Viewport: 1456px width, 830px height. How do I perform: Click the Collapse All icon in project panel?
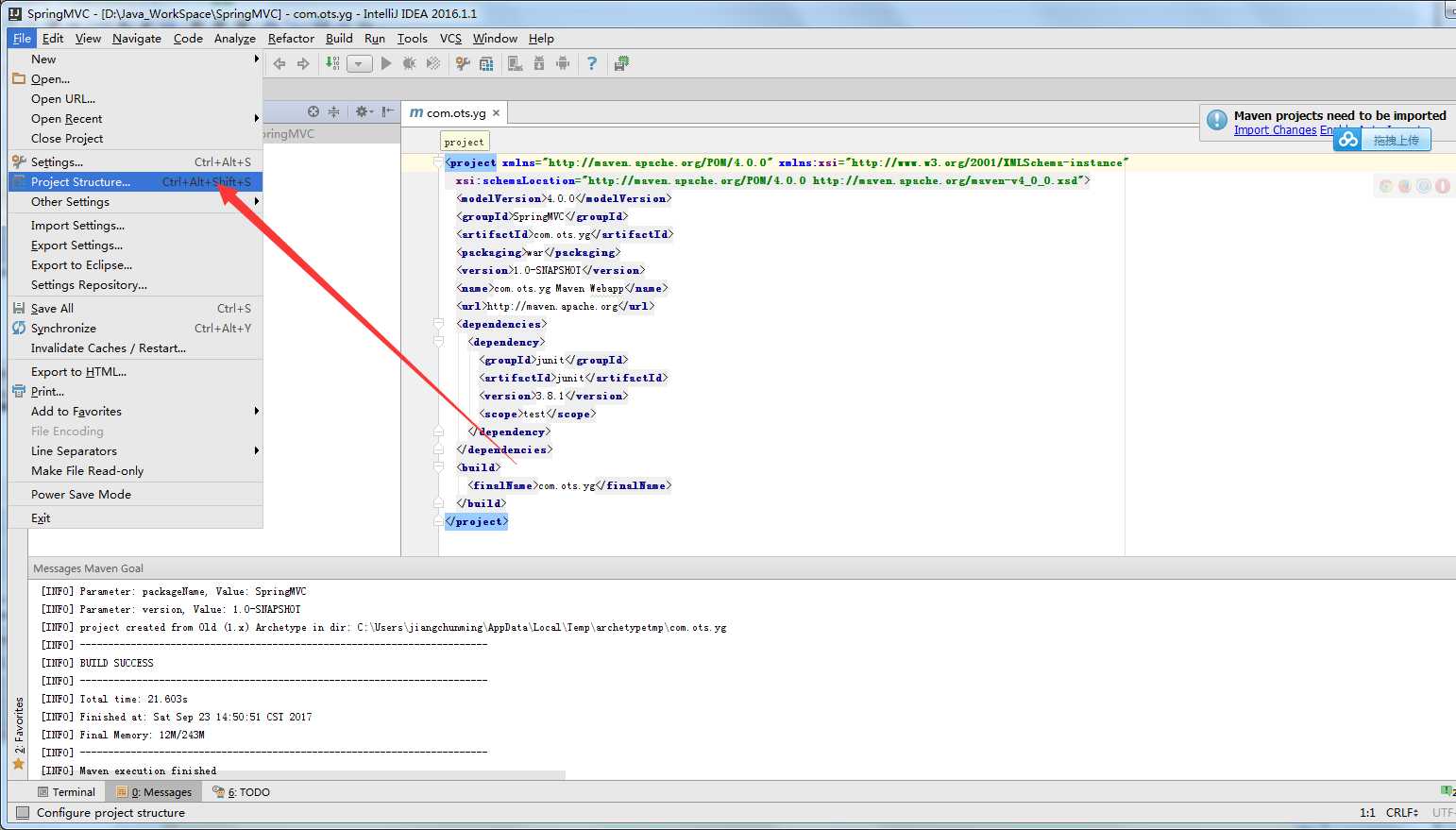pyautogui.click(x=333, y=111)
